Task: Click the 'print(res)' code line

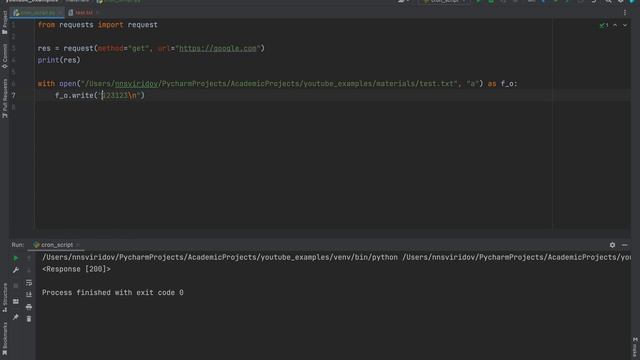Action: click(x=59, y=60)
